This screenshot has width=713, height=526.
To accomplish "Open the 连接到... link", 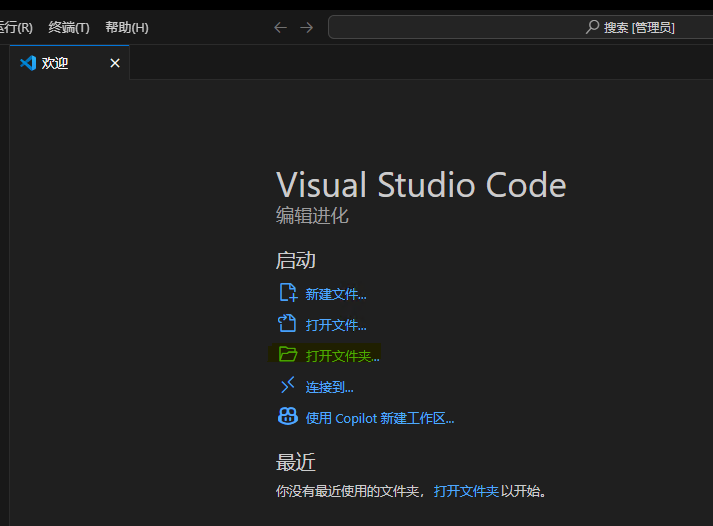I will click(329, 387).
